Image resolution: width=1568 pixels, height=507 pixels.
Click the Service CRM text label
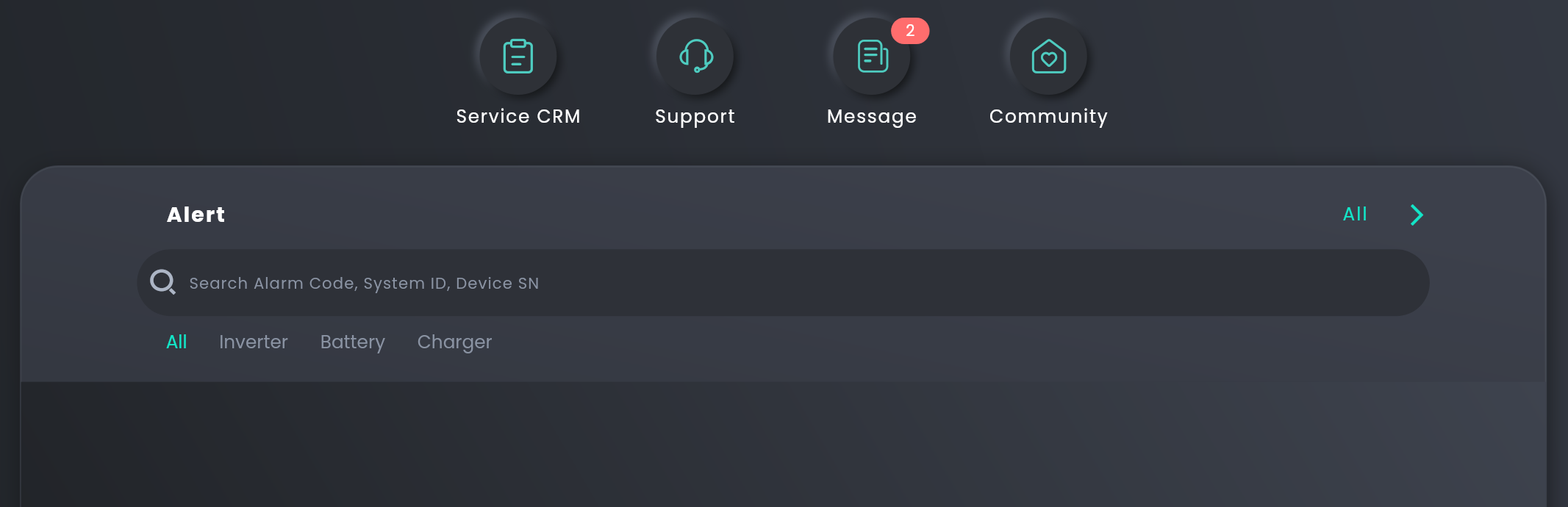tap(518, 116)
